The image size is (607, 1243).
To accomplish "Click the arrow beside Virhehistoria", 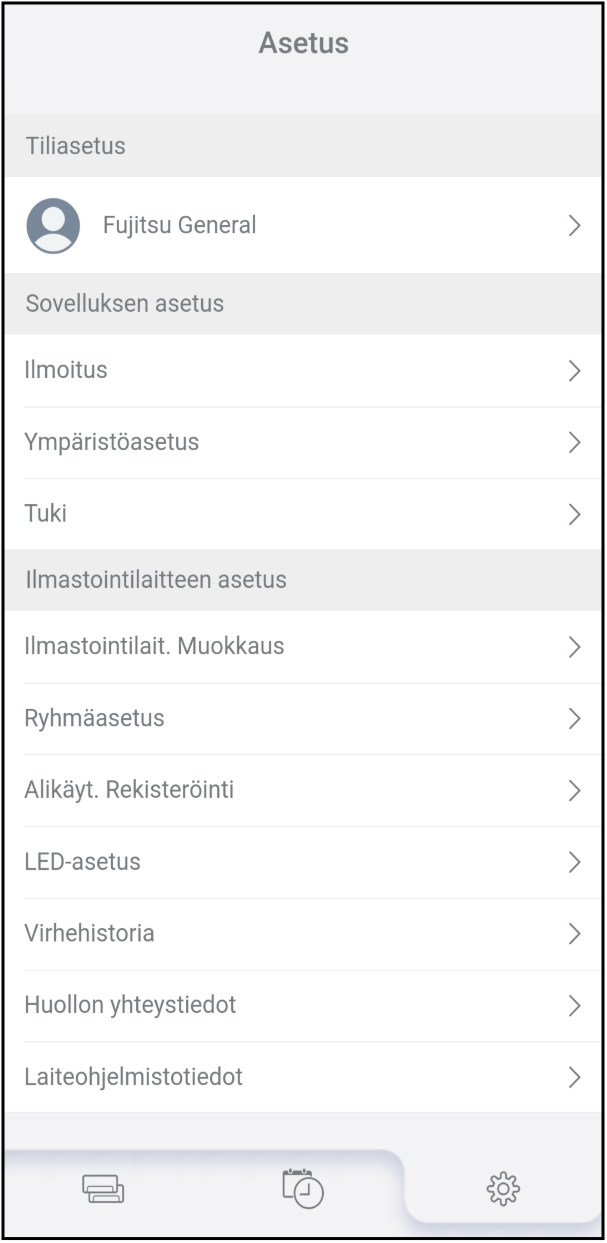I will tap(574, 935).
